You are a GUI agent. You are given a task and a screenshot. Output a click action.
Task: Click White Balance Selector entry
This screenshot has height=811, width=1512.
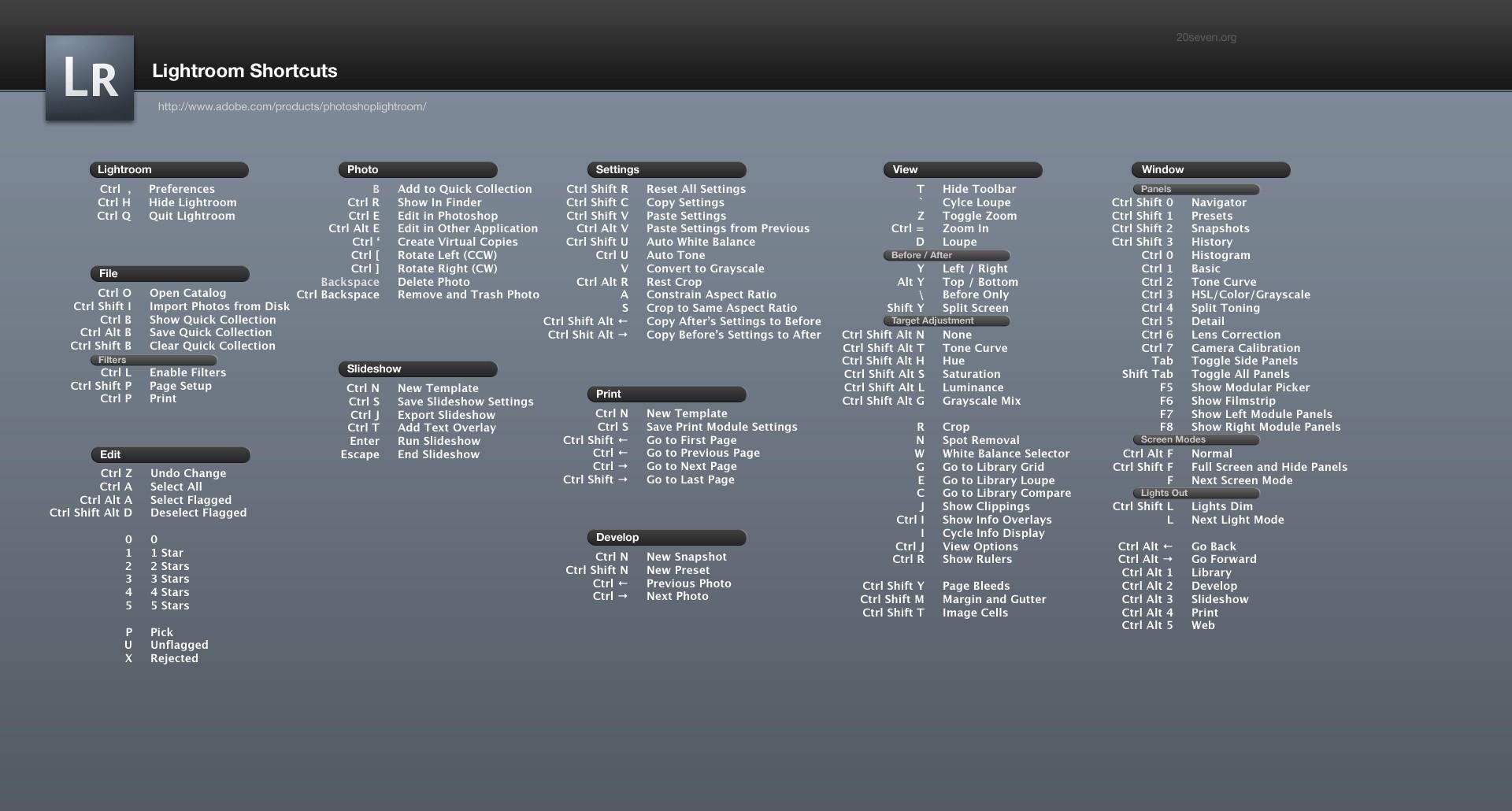1006,454
